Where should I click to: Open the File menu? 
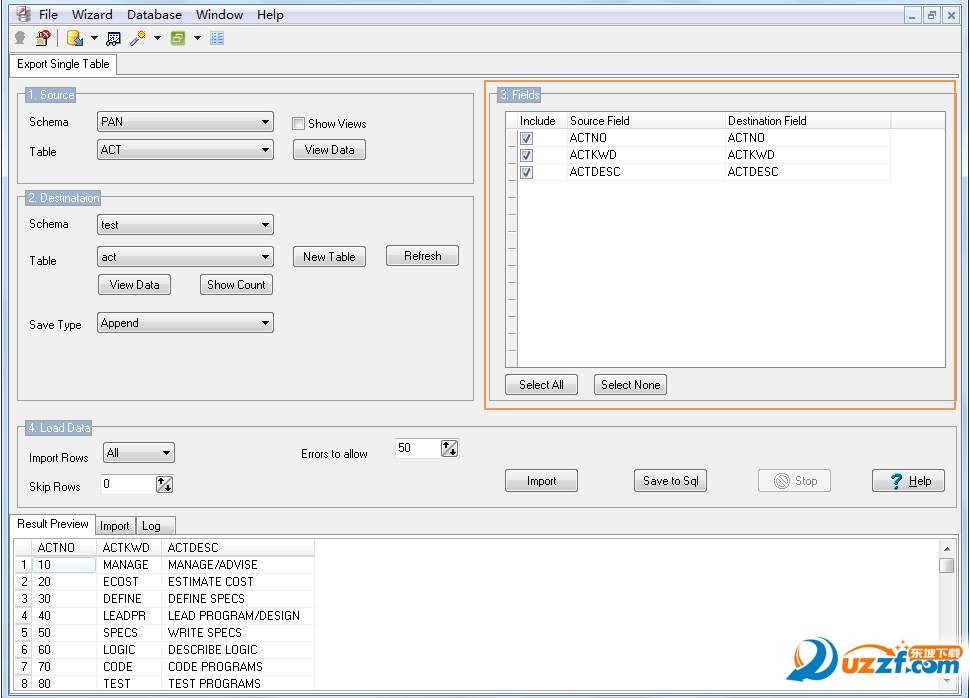tap(48, 14)
